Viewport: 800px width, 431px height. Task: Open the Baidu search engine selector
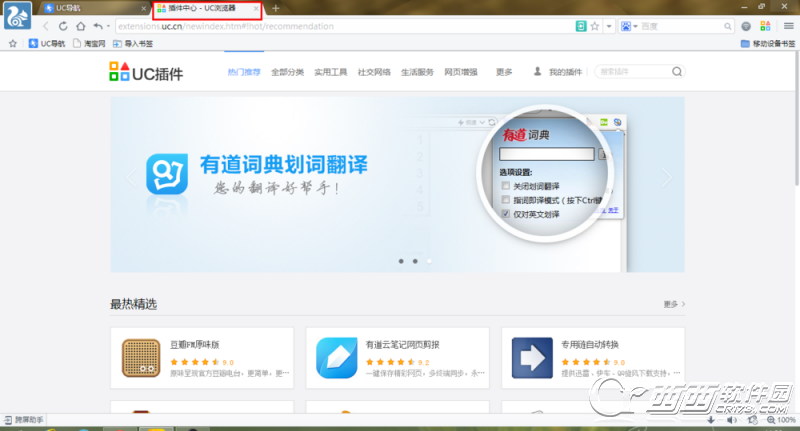pyautogui.click(x=629, y=26)
